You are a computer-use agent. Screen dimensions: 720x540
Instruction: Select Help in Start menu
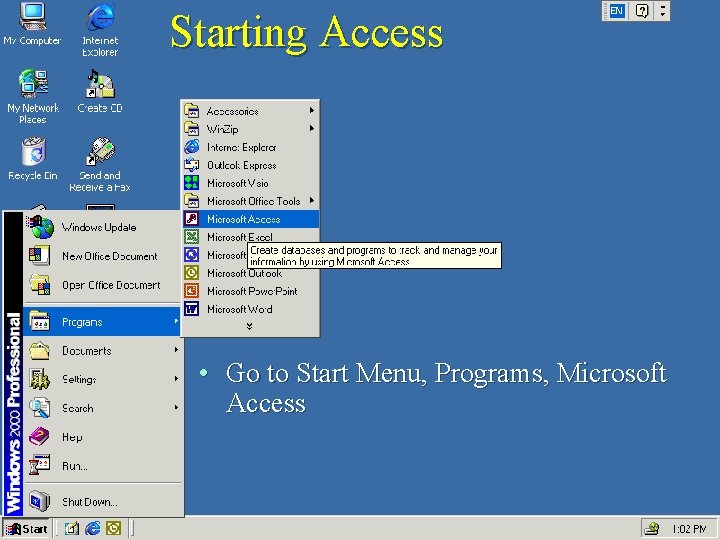tap(103, 436)
